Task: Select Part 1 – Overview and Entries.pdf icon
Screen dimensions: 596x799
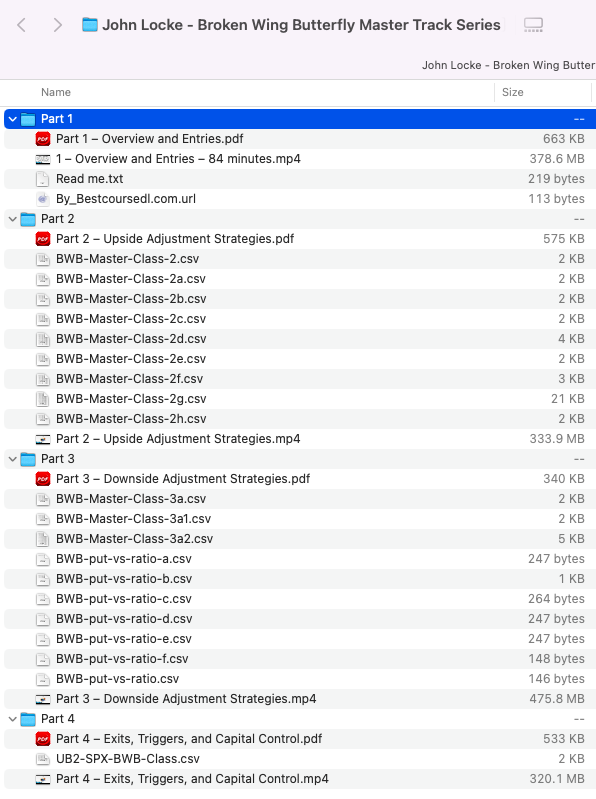Action: pyautogui.click(x=43, y=139)
